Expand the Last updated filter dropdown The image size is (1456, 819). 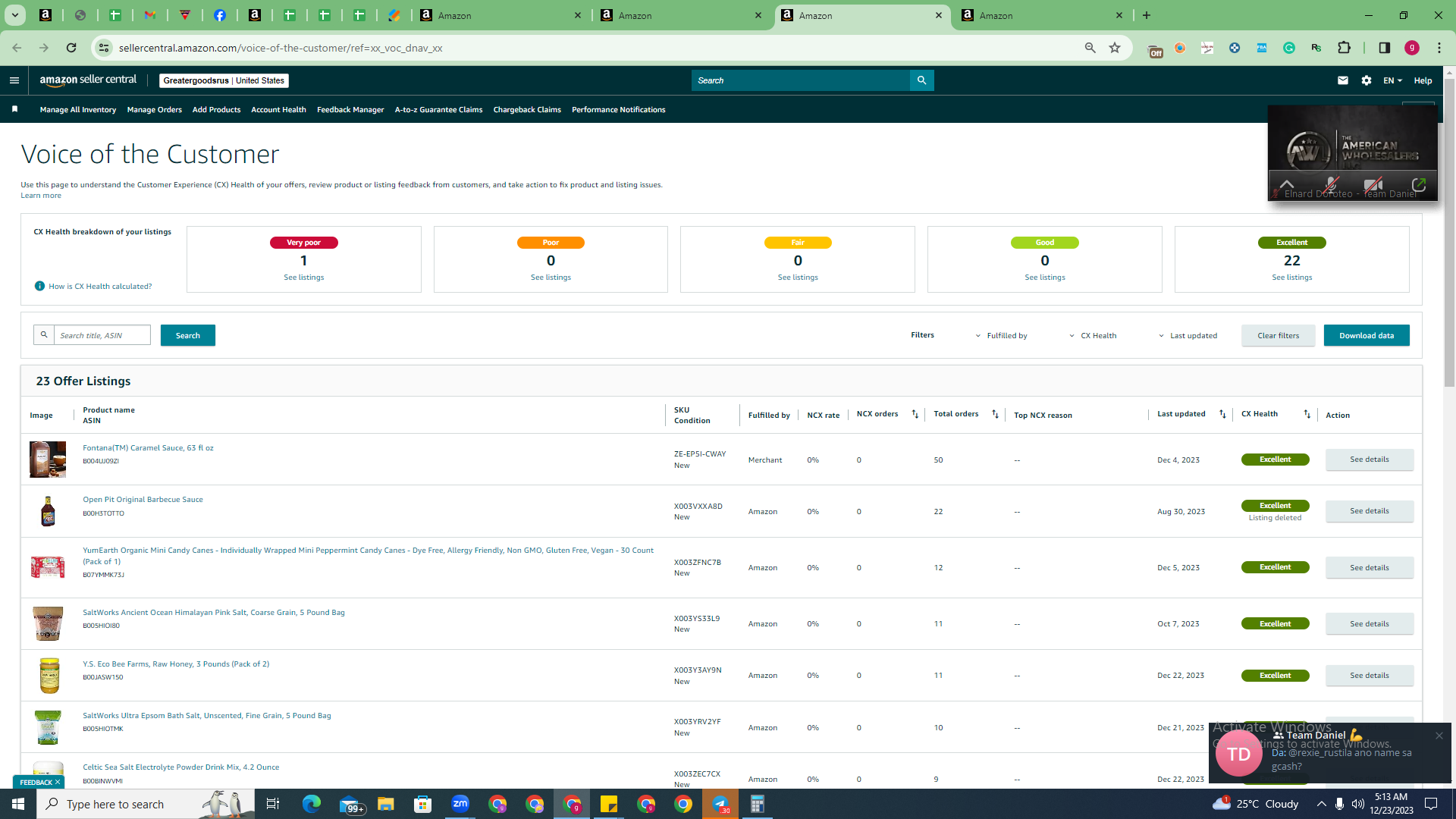pos(1188,335)
